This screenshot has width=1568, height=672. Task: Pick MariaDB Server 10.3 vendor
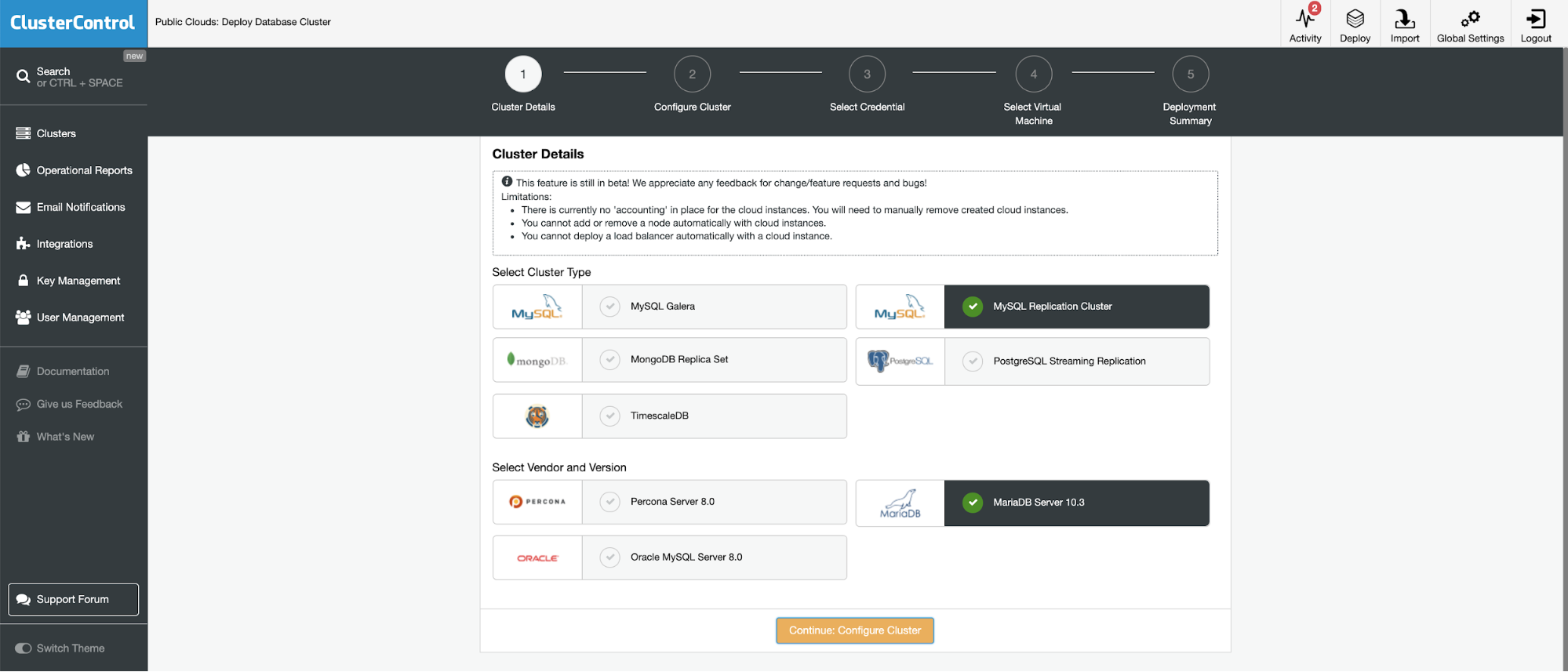coord(1032,503)
